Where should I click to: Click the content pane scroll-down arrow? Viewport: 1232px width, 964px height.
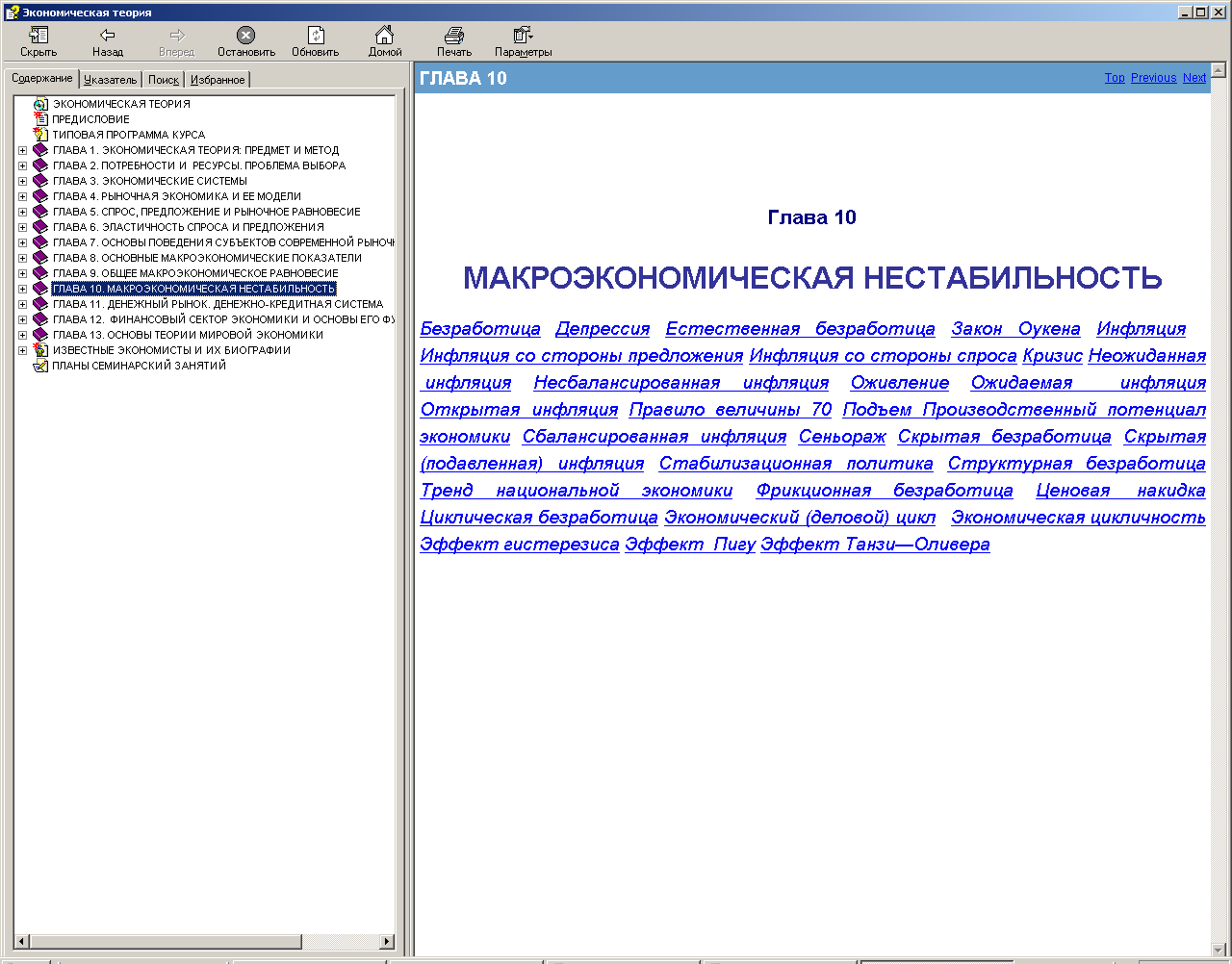(x=1218, y=950)
